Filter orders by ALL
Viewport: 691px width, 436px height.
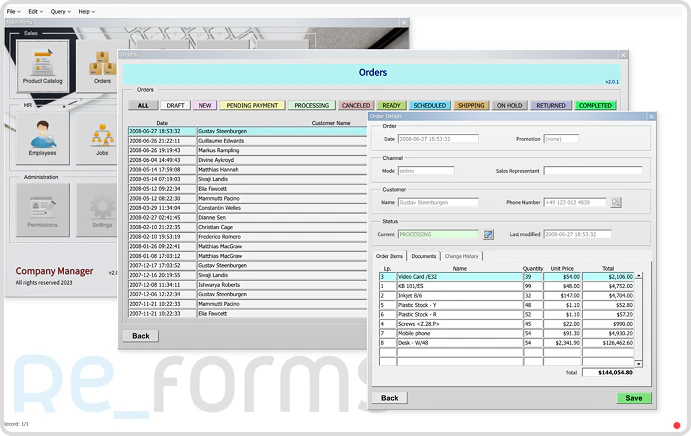pyautogui.click(x=143, y=105)
